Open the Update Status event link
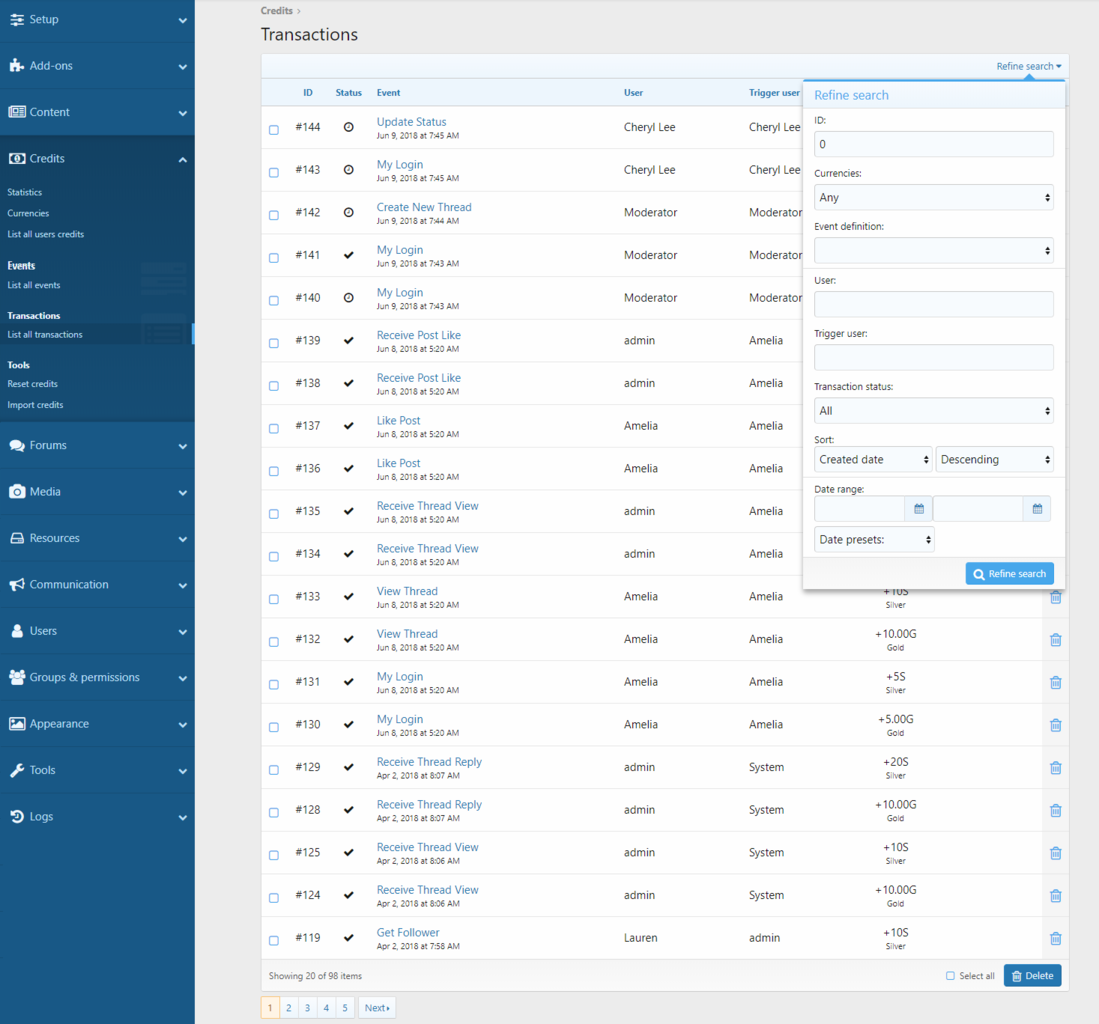The width and height of the screenshot is (1099, 1024). coord(411,122)
